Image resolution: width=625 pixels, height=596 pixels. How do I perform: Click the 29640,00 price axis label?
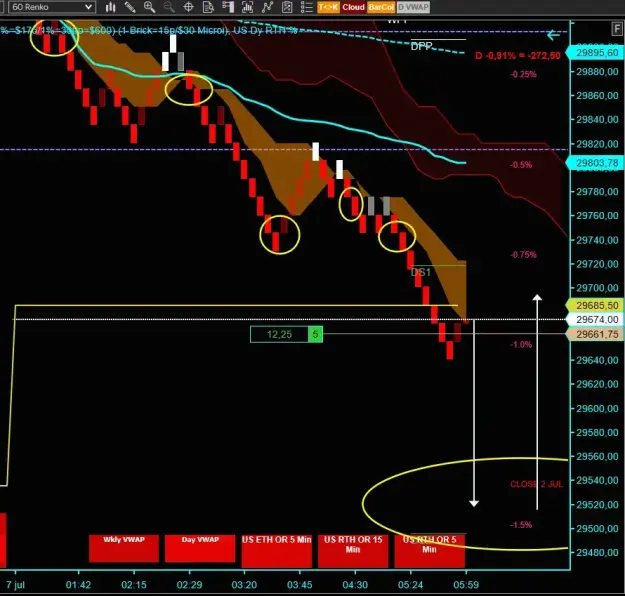(597, 360)
